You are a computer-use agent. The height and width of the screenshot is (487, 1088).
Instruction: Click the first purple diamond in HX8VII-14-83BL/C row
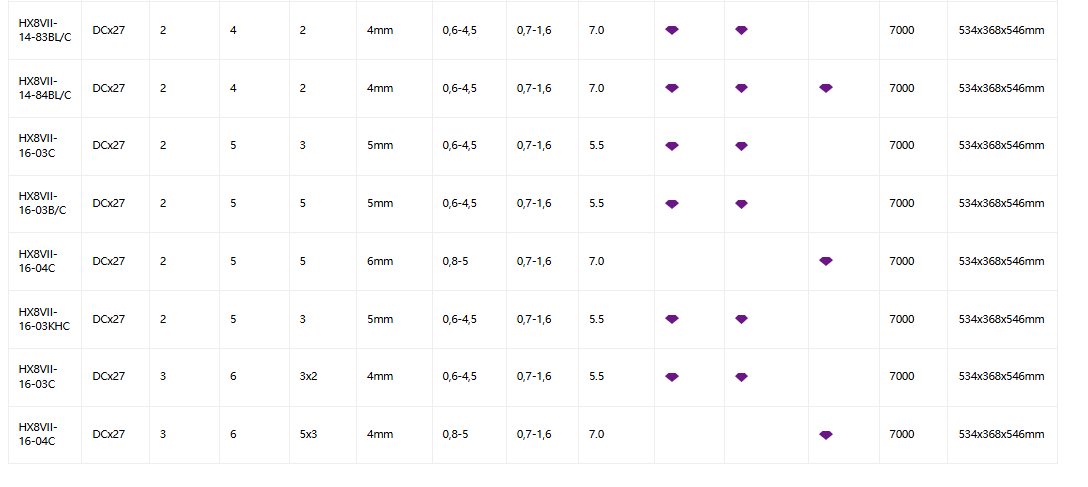pos(672,30)
